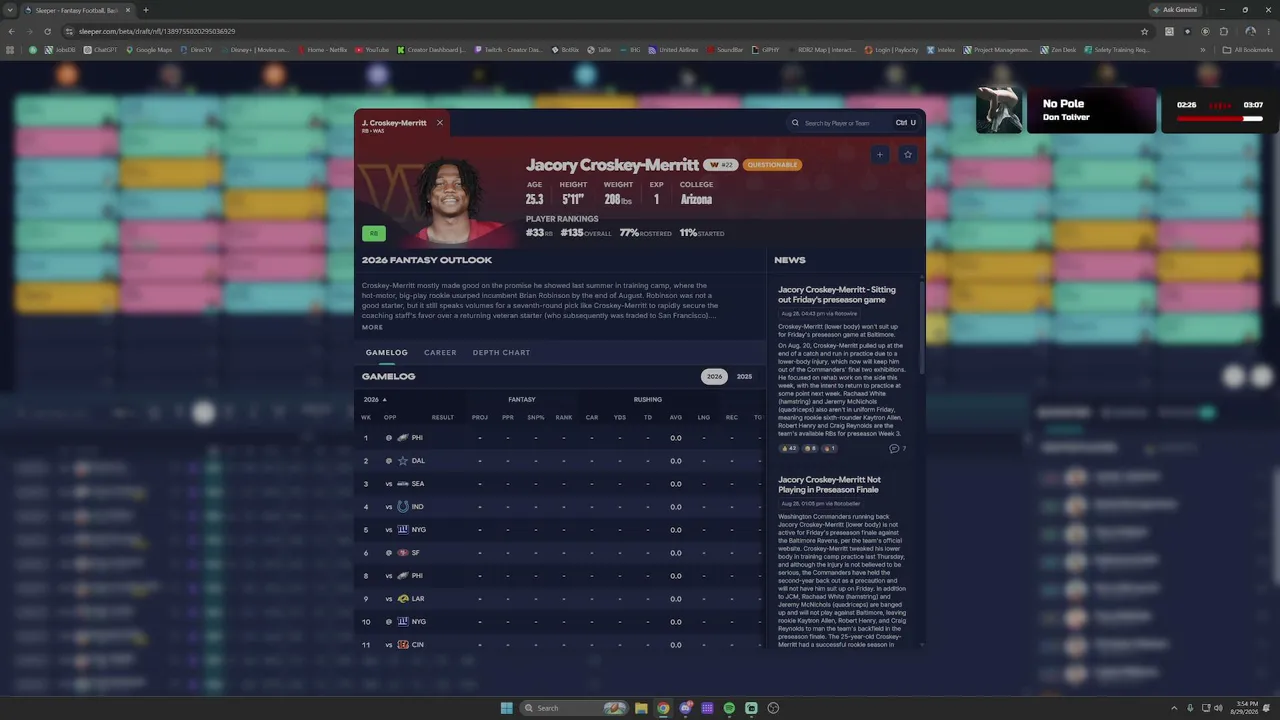This screenshot has height=720, width=1280.
Task: Click the 'No Pole' song title
Action: [x=1063, y=104]
